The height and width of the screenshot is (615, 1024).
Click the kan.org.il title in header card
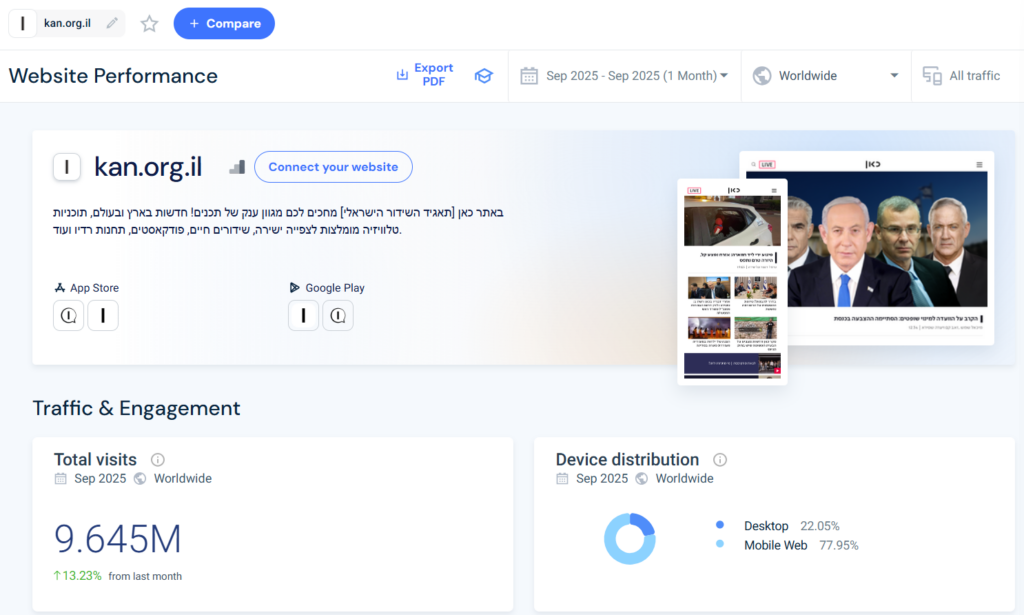pyautogui.click(x=148, y=167)
